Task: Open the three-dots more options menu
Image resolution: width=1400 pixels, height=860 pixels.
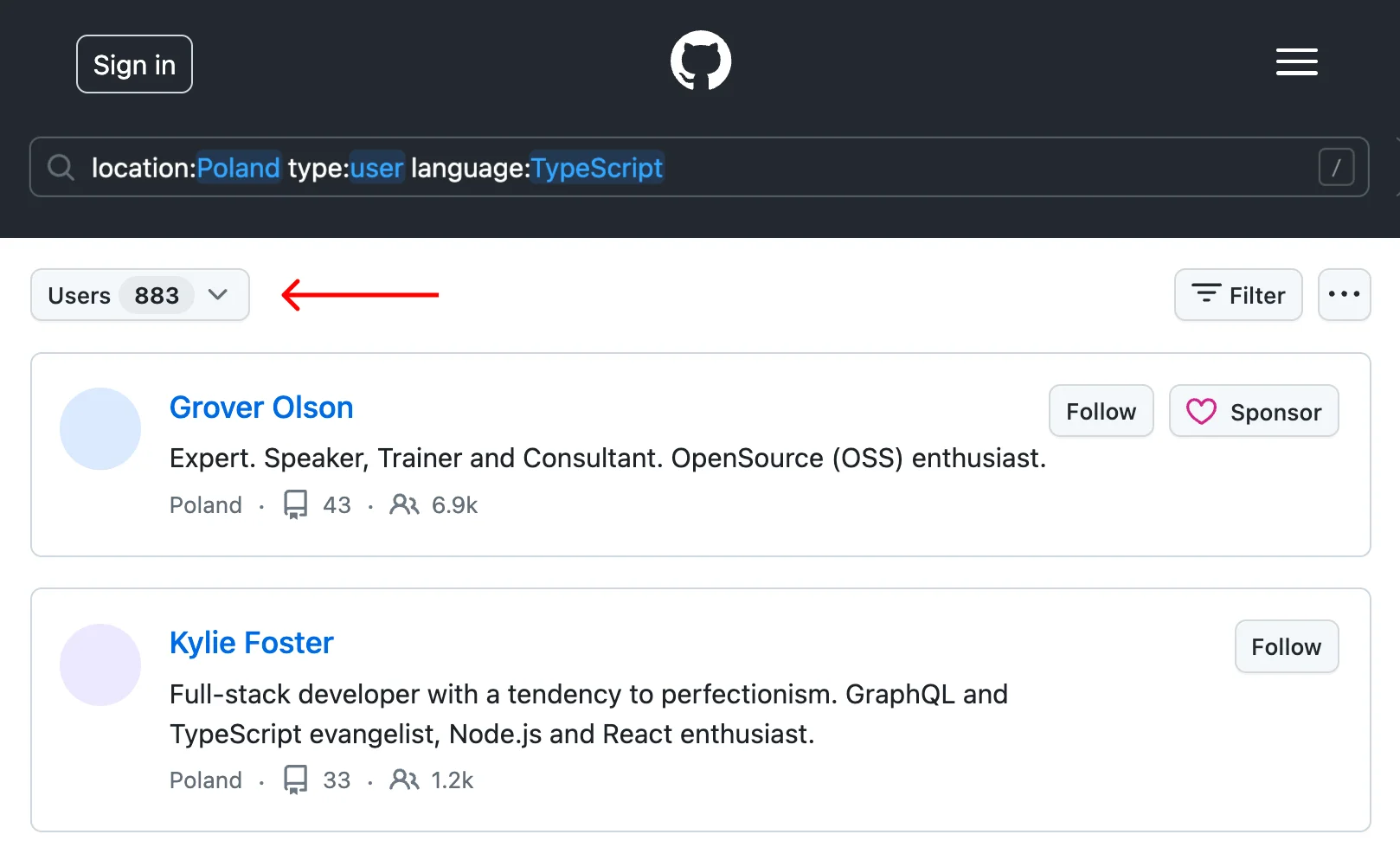Action: [x=1343, y=295]
